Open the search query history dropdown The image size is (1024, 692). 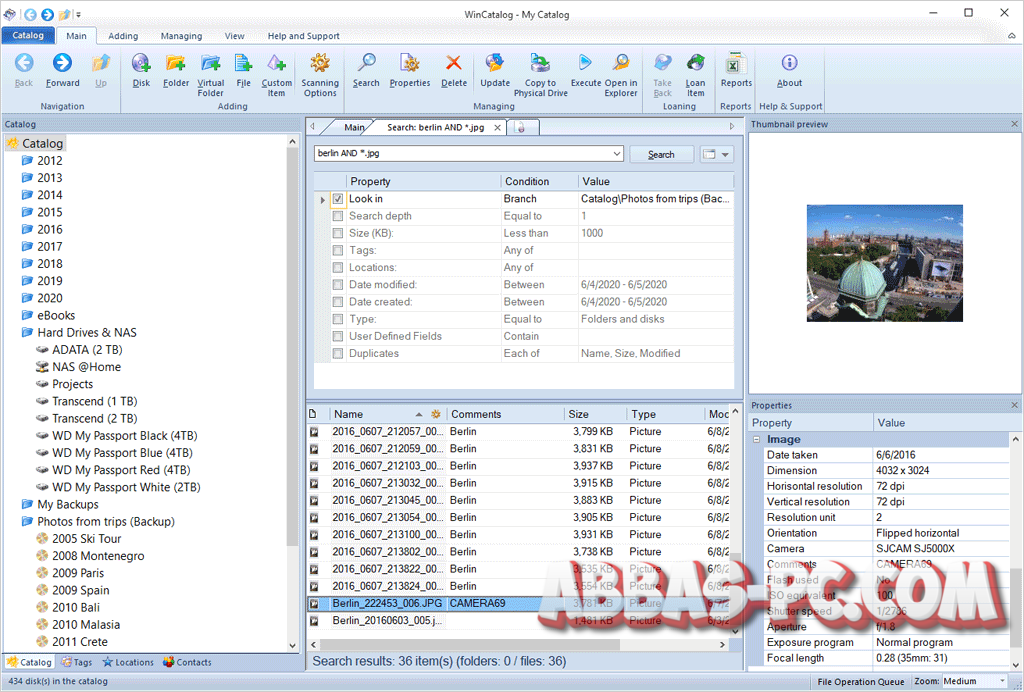click(616, 153)
